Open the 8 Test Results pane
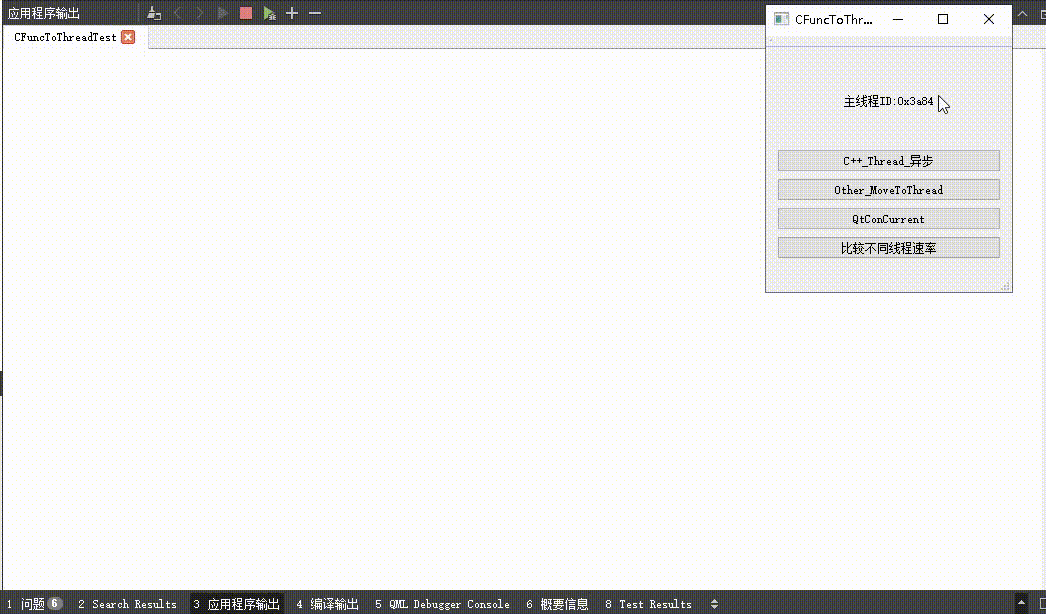Viewport: 1046px width, 614px height. pyautogui.click(x=648, y=604)
